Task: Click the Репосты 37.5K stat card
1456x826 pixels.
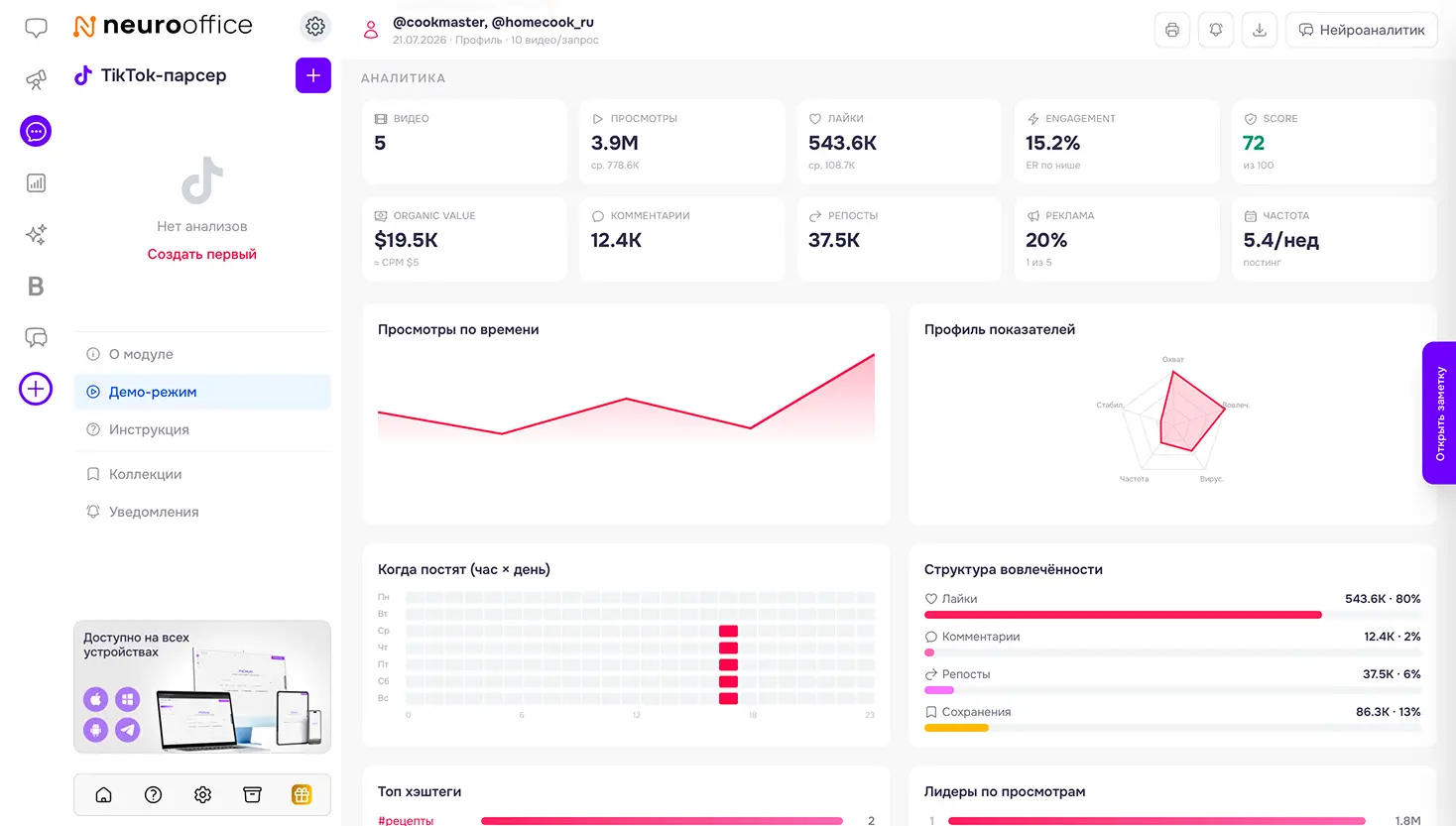Action: click(x=899, y=238)
